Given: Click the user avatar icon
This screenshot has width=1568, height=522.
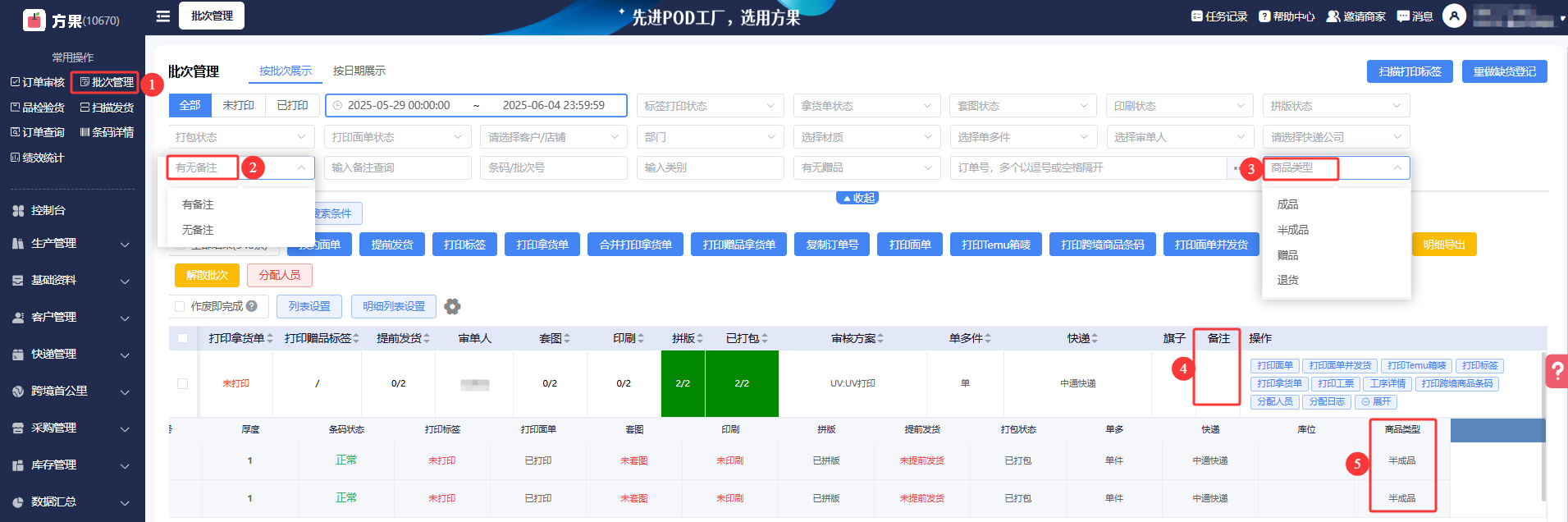Looking at the screenshot, I should [1454, 16].
